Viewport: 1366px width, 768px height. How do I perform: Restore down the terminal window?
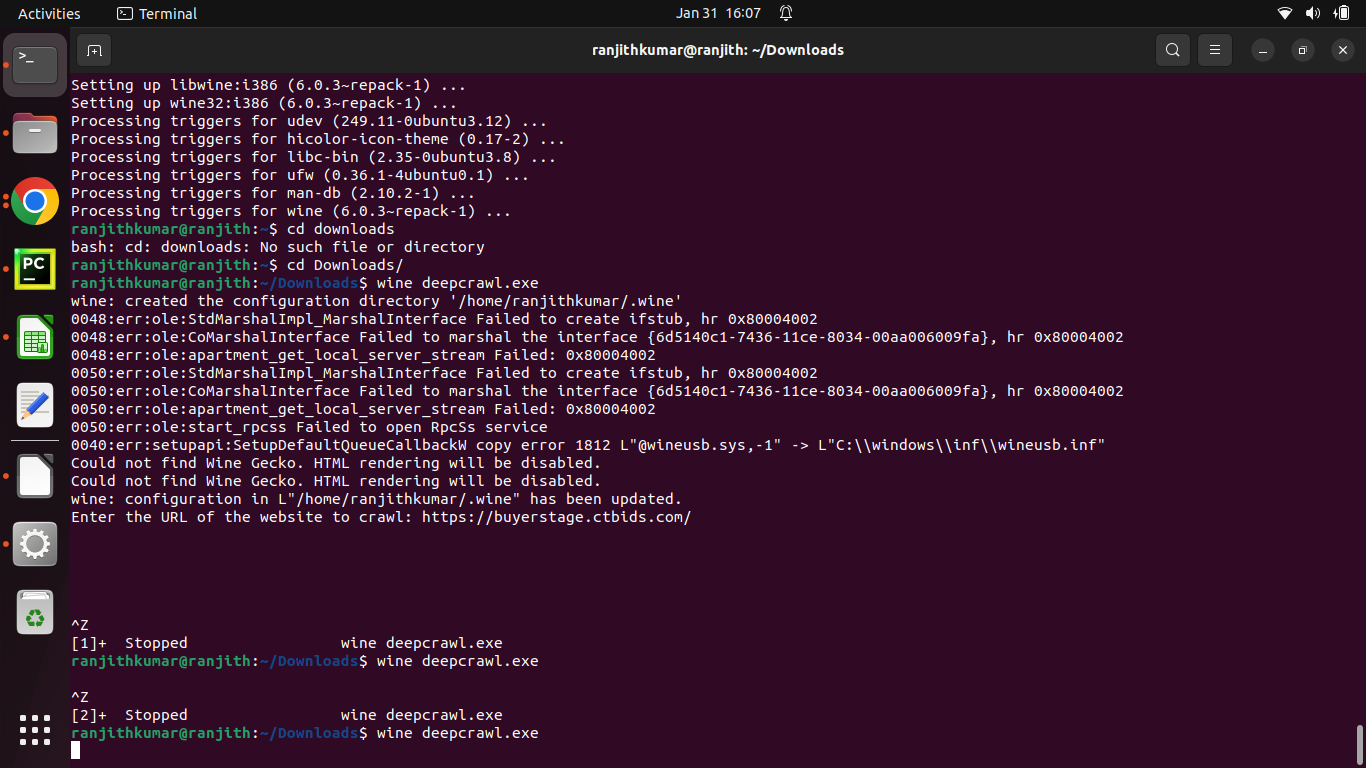(x=1303, y=50)
